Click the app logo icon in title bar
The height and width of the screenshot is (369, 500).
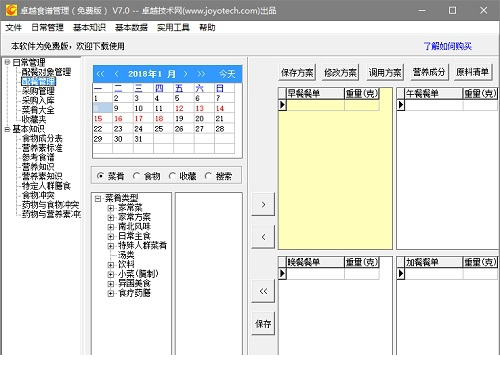click(x=11, y=10)
